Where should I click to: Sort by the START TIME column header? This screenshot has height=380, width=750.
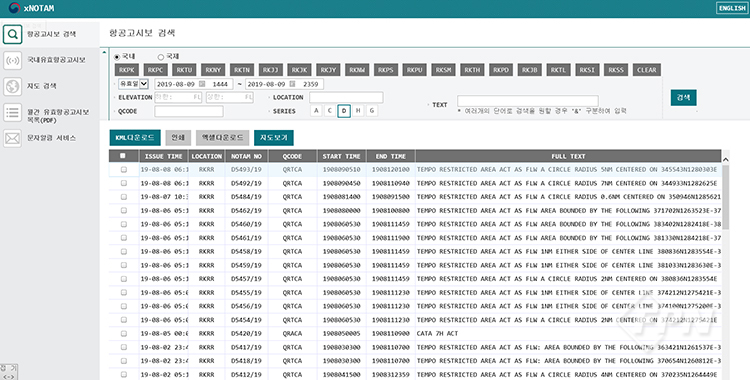pyautogui.click(x=342, y=156)
